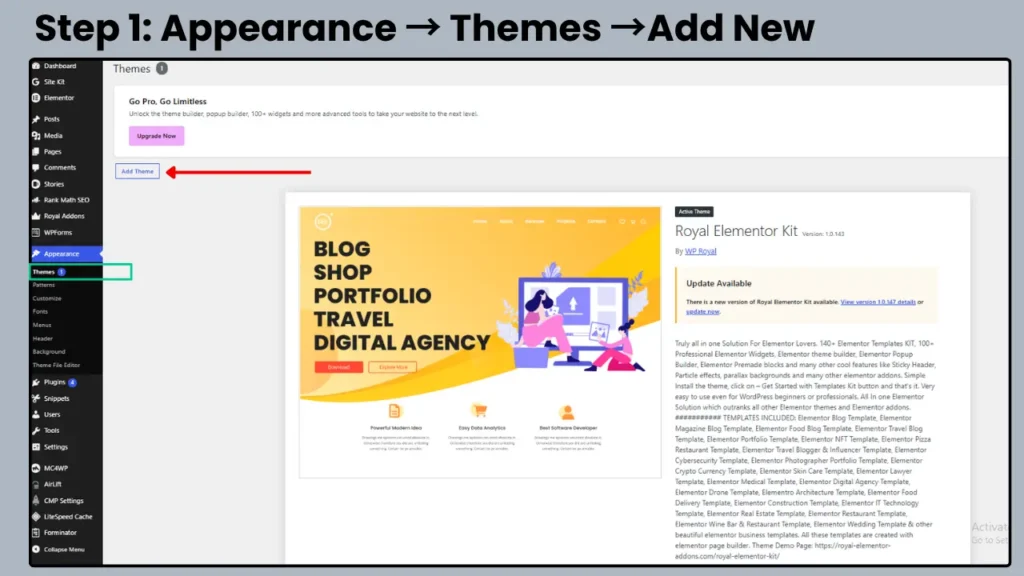Viewport: 1024px width, 576px height.
Task: Click the LiteSpeed Cache diamond icon
Action: [36, 517]
